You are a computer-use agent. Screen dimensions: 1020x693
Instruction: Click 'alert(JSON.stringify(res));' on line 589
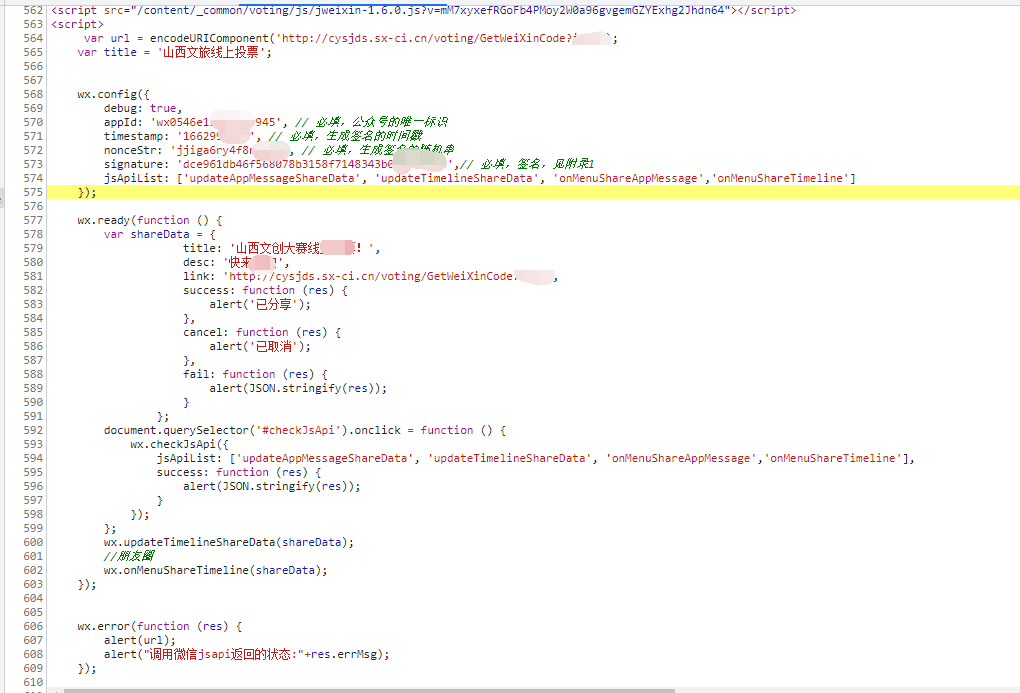298,388
